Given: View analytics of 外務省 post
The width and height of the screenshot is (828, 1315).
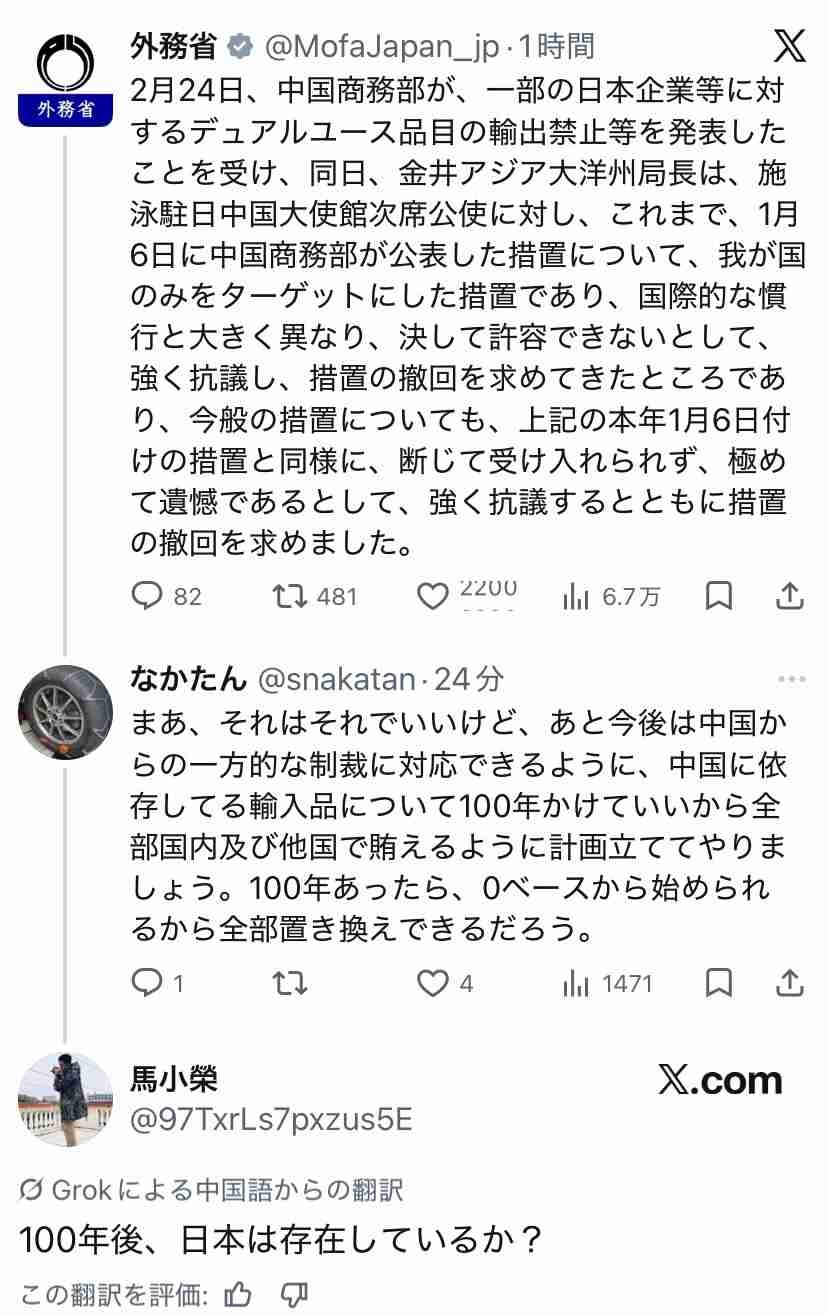Looking at the screenshot, I should click(576, 597).
